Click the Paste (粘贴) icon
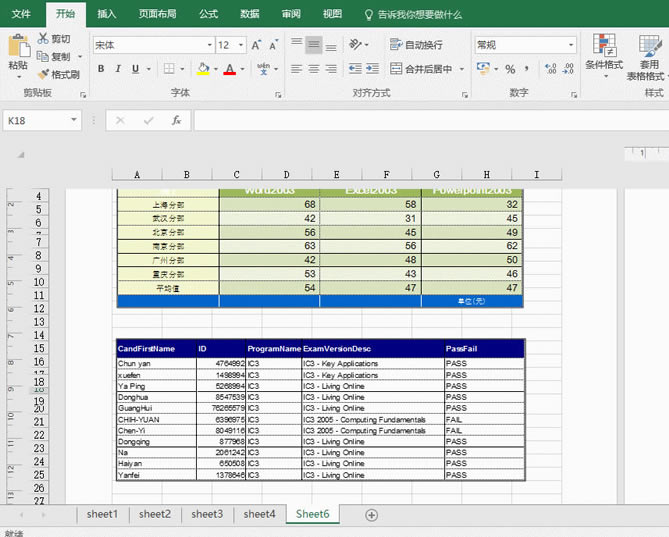This screenshot has height=537, width=669. point(18,47)
